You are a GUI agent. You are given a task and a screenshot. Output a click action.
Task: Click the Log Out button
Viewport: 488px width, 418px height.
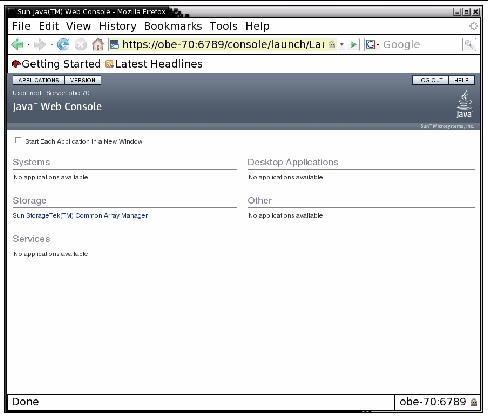click(430, 80)
